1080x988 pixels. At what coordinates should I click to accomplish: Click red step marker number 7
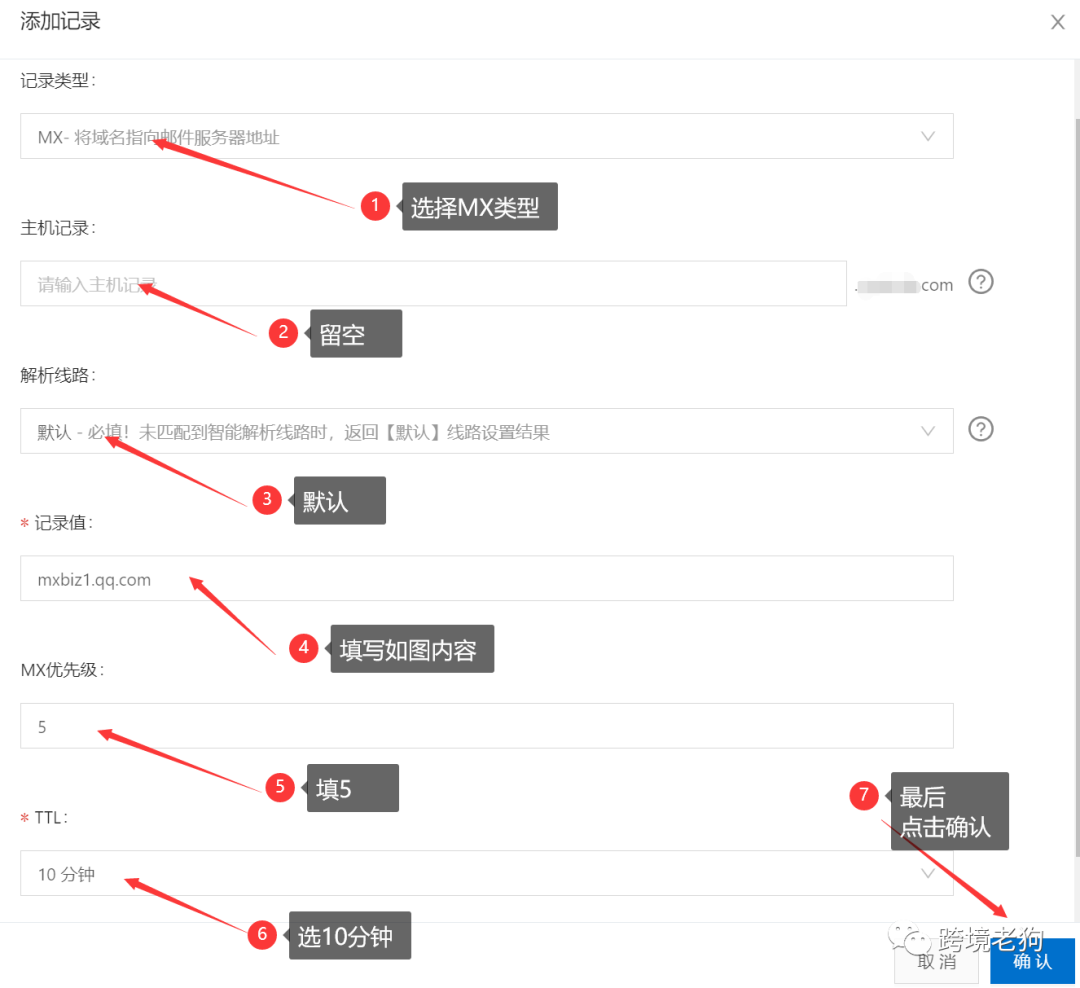tap(863, 796)
